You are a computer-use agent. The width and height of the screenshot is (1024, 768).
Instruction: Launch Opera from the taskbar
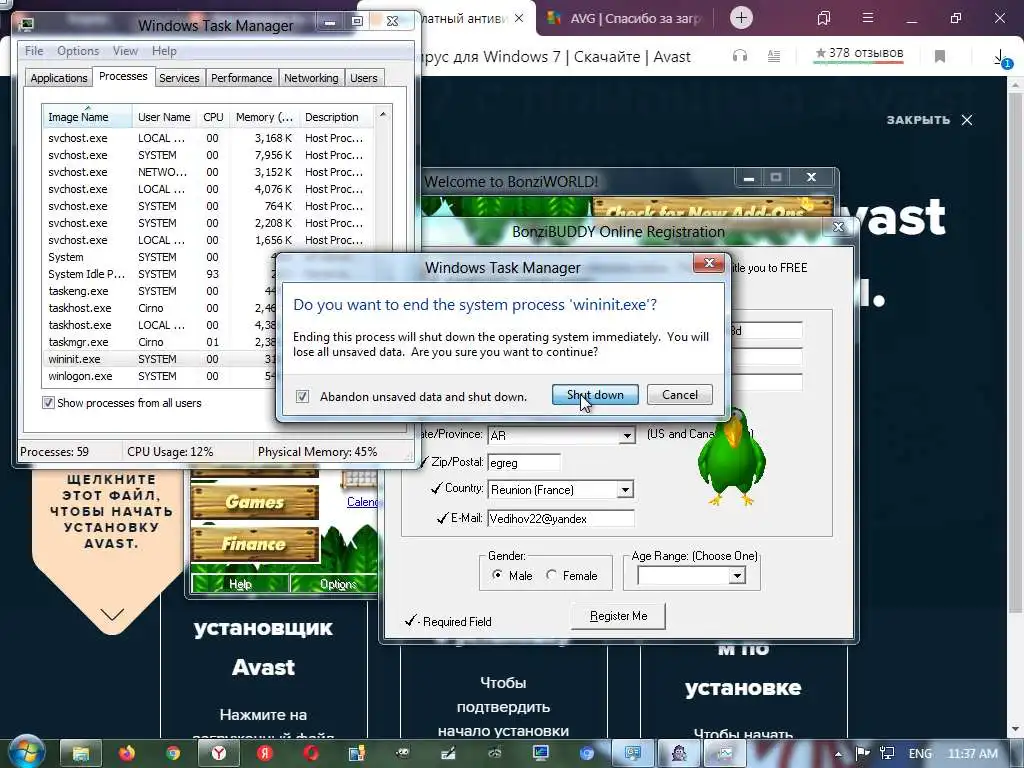tap(311, 754)
